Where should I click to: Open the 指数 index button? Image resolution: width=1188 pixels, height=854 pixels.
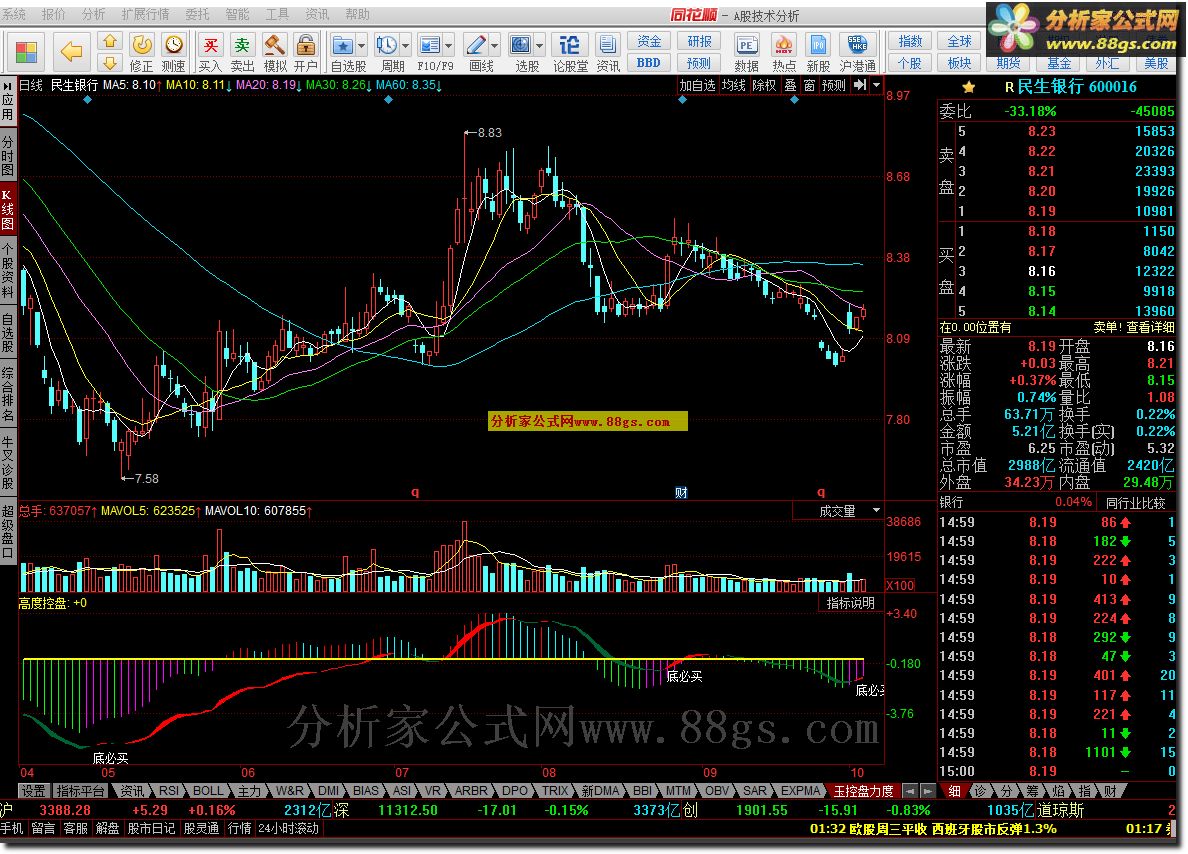pyautogui.click(x=909, y=41)
